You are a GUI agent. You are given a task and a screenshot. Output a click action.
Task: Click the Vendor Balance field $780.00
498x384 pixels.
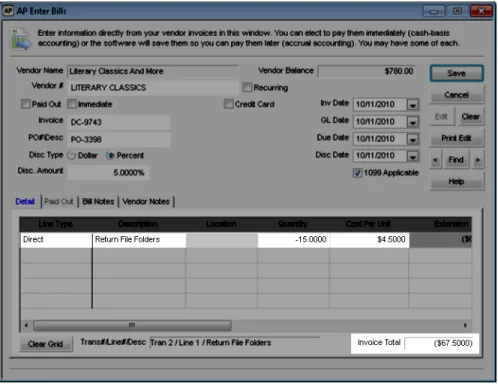pyautogui.click(x=367, y=71)
